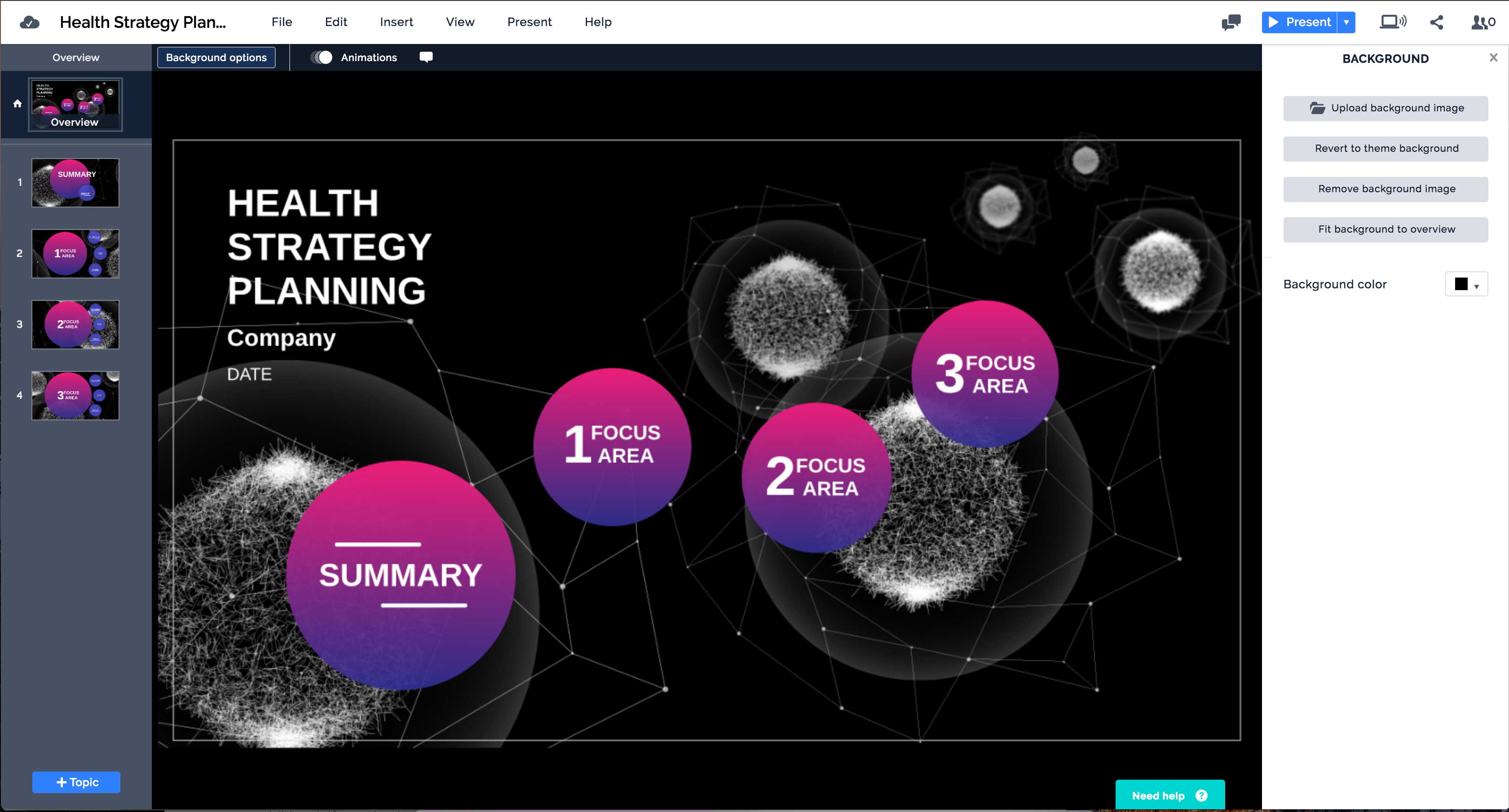This screenshot has height=812, width=1509.
Task: Click the remote presenting screen icon
Action: (1392, 22)
